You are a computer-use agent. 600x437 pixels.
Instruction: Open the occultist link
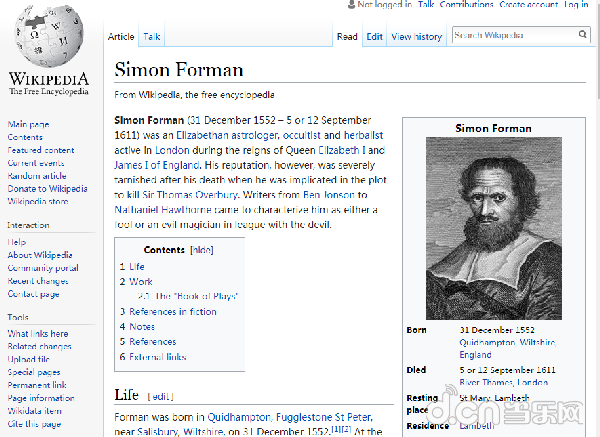point(302,135)
